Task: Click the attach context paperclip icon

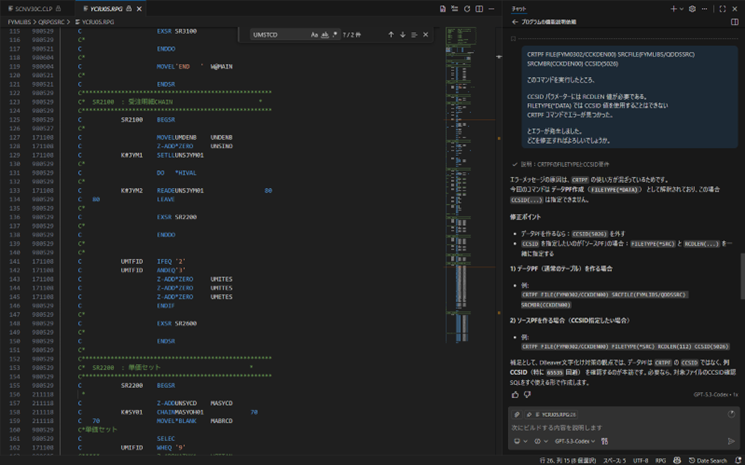Action: [517, 413]
